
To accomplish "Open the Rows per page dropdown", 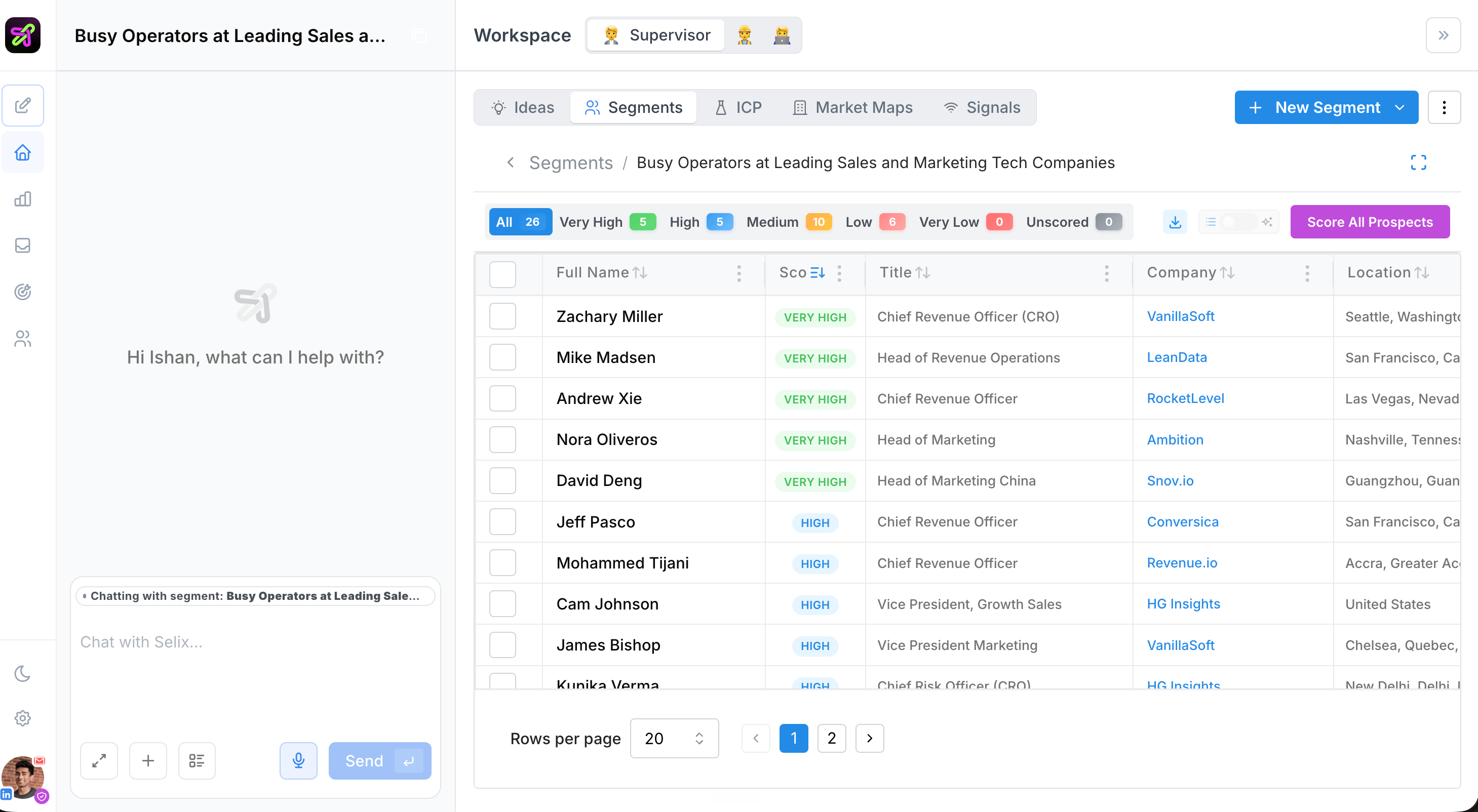I will point(674,739).
